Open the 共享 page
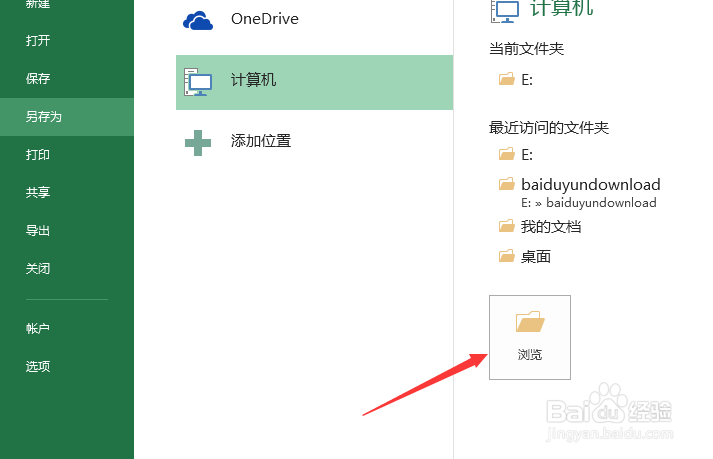 (38, 192)
